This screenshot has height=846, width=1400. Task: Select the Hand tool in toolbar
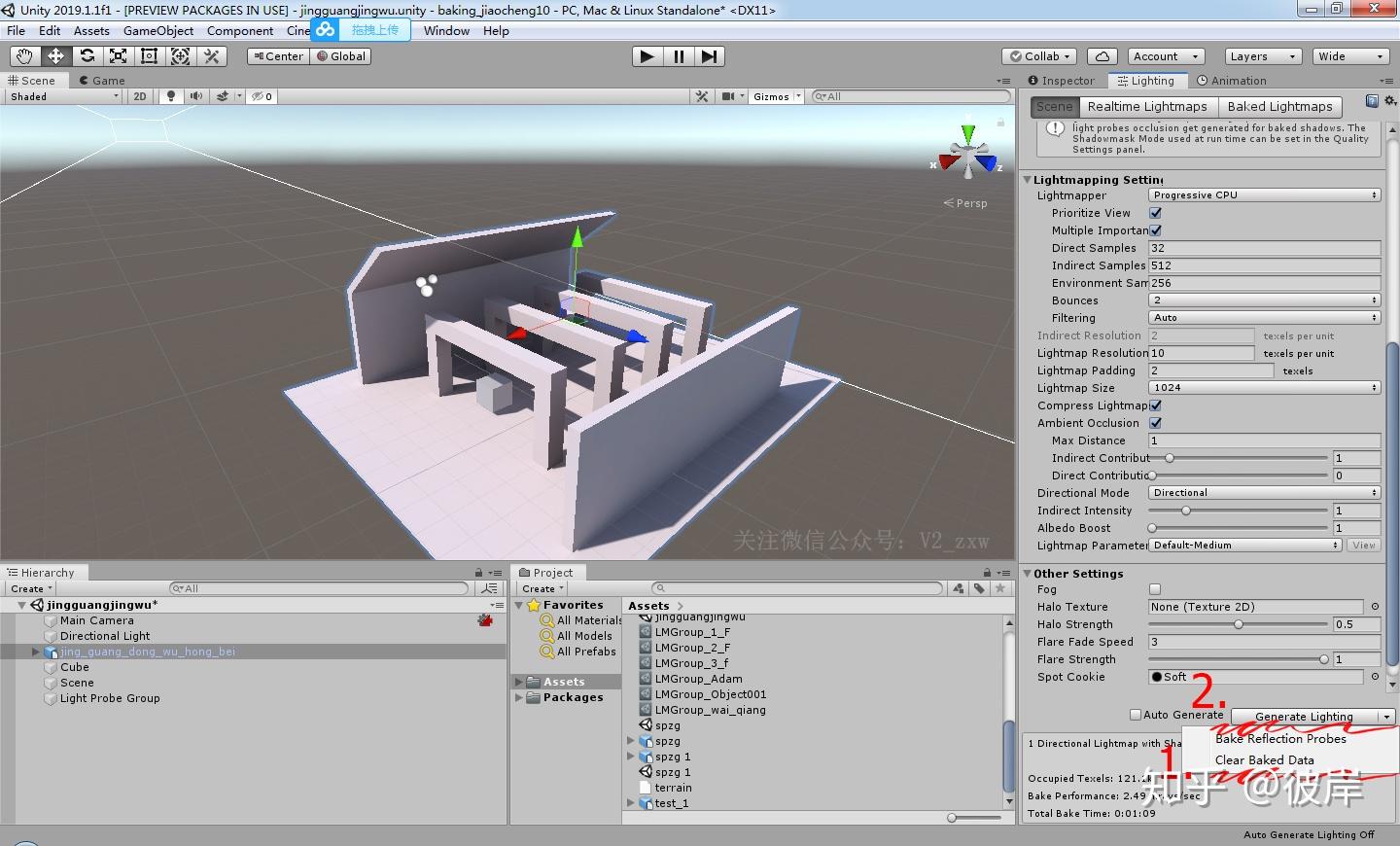(x=24, y=56)
